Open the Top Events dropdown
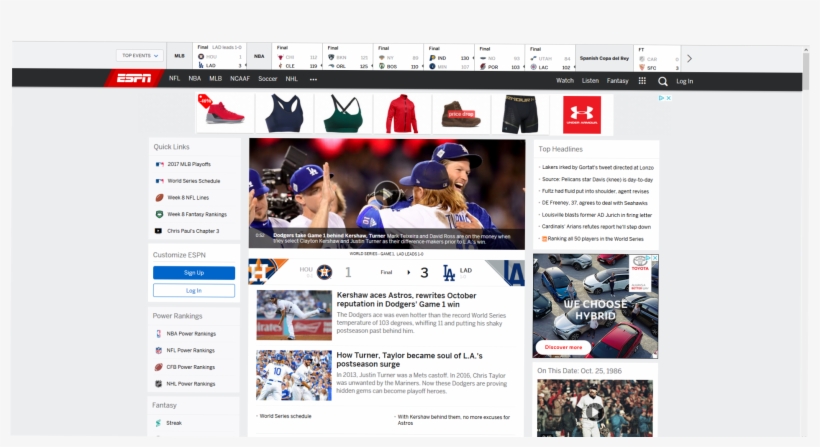This screenshot has height=447, width=820. [x=140, y=55]
